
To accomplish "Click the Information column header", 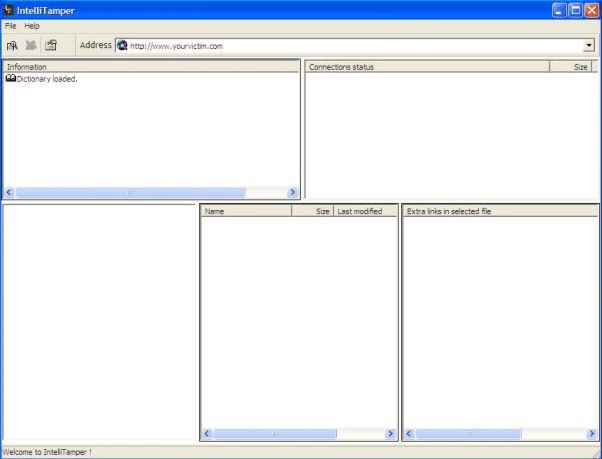I will tap(151, 67).
